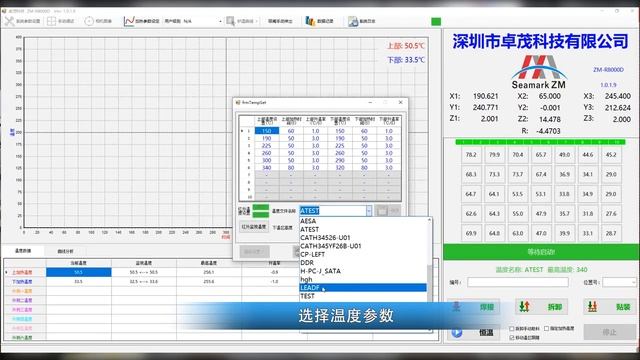Click the 贴装 arrows icon

click(592, 307)
